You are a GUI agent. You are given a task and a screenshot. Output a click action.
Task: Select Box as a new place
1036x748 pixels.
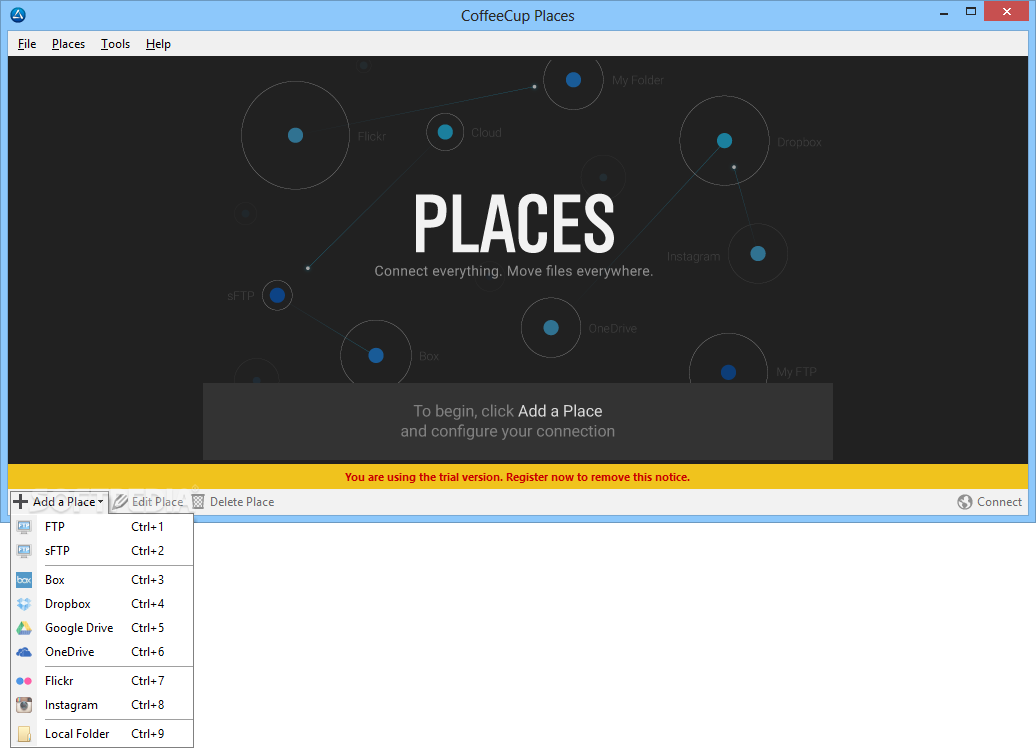tap(102, 580)
